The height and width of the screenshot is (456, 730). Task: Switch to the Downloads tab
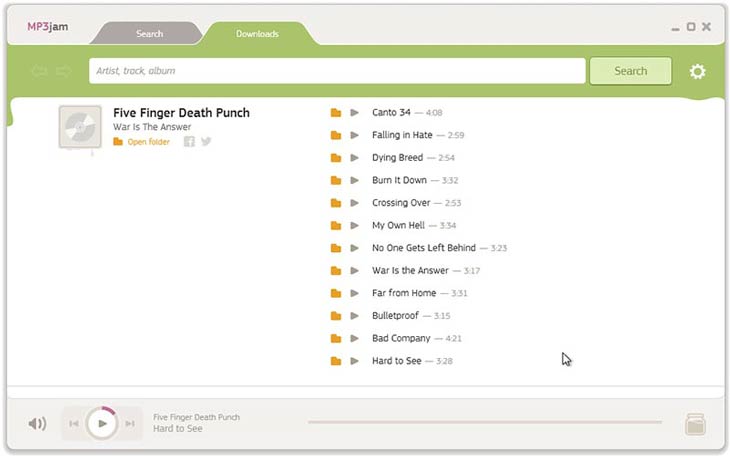click(x=257, y=34)
